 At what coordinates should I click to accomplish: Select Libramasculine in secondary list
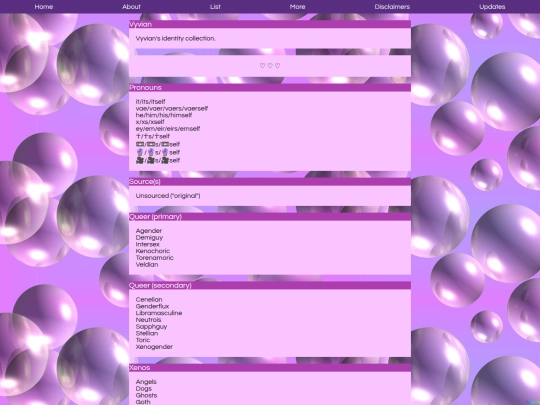(159, 313)
